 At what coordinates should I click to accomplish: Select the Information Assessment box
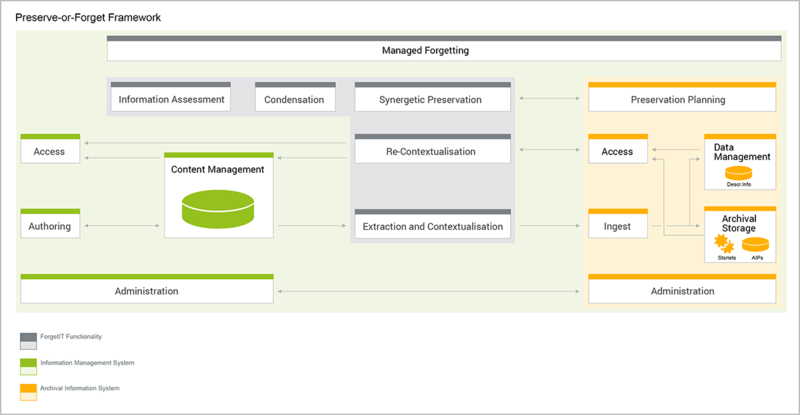click(x=171, y=96)
